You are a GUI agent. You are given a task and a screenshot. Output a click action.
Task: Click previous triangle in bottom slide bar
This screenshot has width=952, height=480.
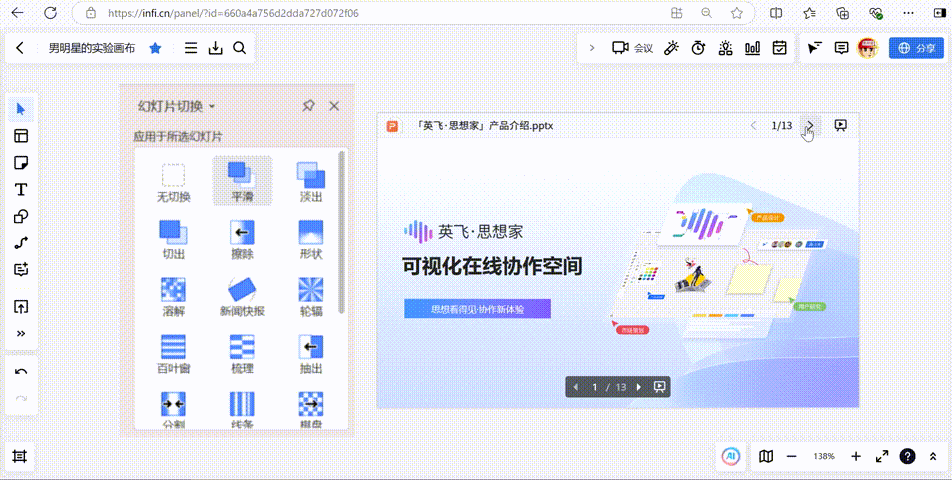point(576,387)
